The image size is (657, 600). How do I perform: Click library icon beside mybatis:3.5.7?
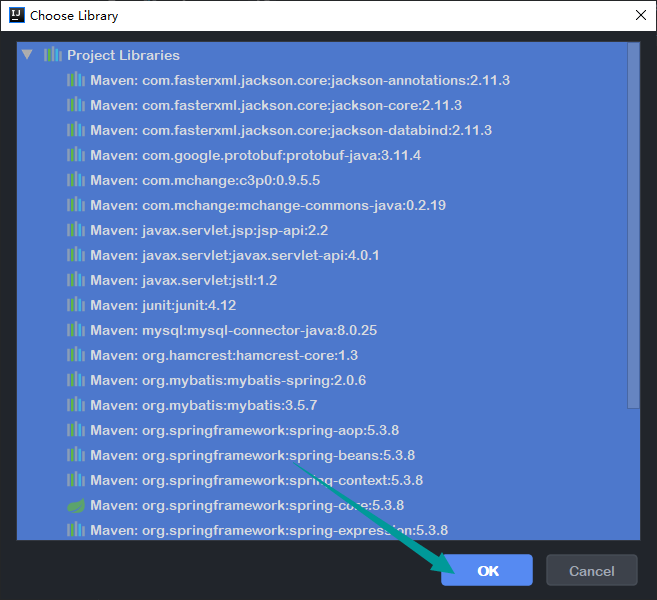pos(76,405)
